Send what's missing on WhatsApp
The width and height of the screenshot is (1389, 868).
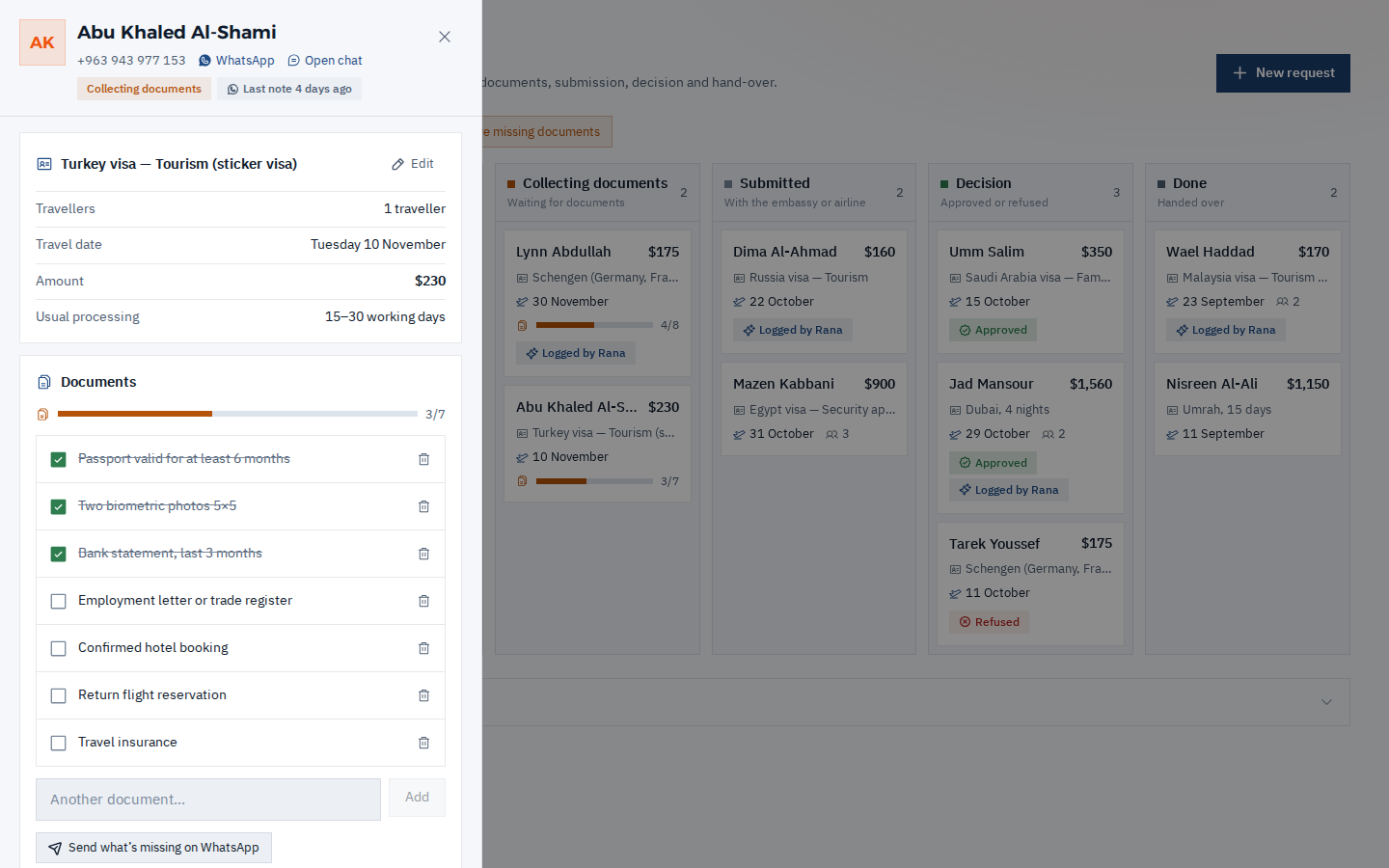[154, 848]
